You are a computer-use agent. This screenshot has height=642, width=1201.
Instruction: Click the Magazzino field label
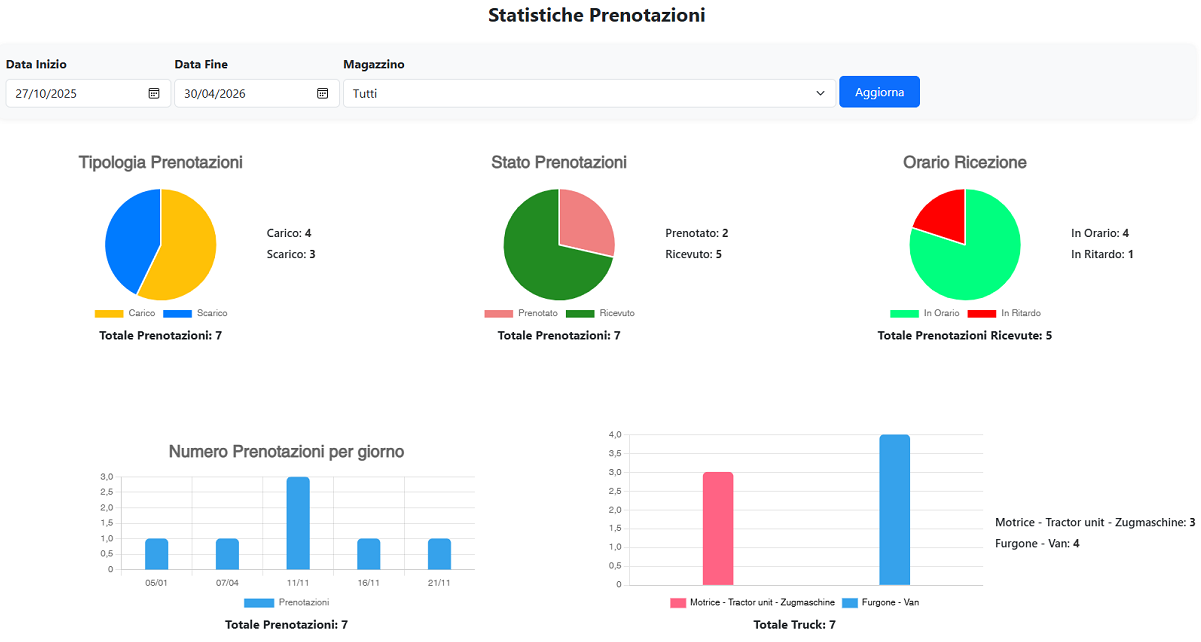374,64
